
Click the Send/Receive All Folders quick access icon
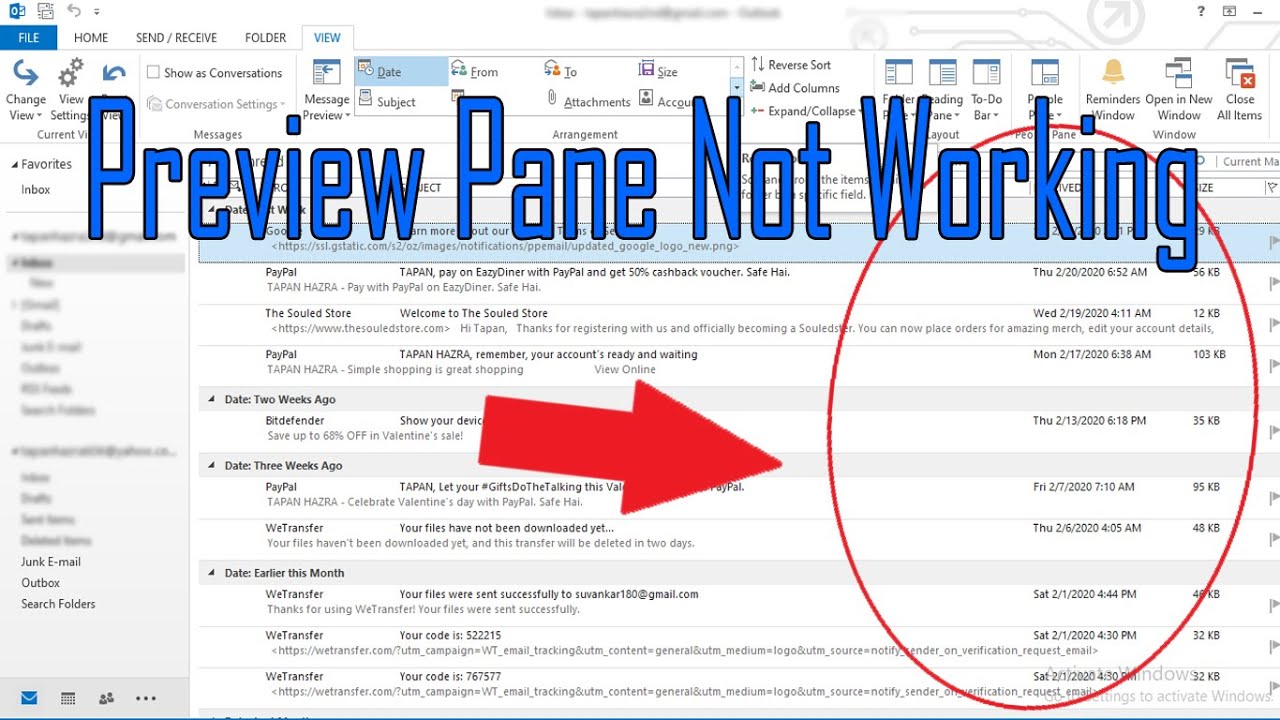click(x=44, y=12)
